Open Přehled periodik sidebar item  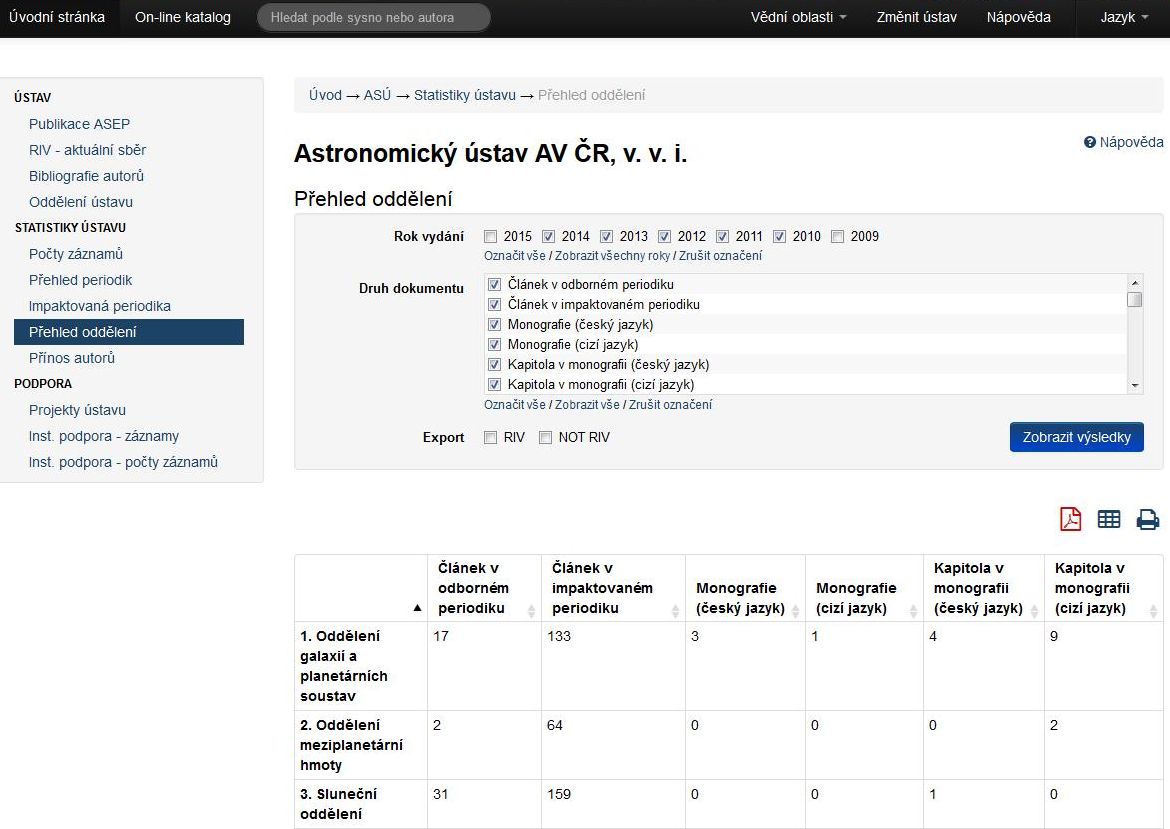pos(80,281)
